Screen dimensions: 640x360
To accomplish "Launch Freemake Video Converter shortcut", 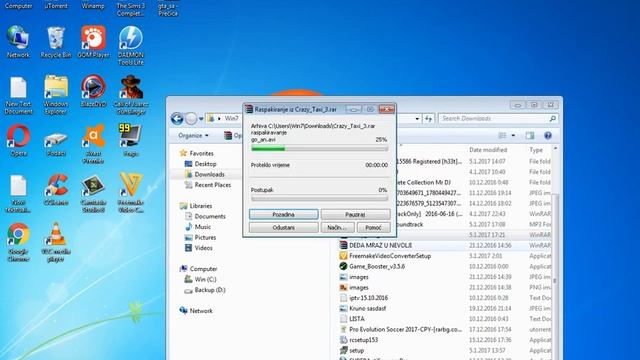I will point(131,193).
